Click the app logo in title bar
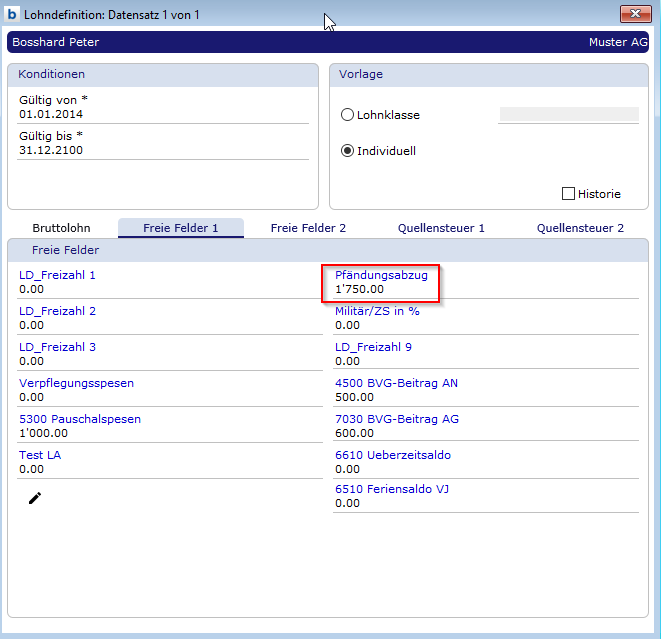 [x=11, y=13]
